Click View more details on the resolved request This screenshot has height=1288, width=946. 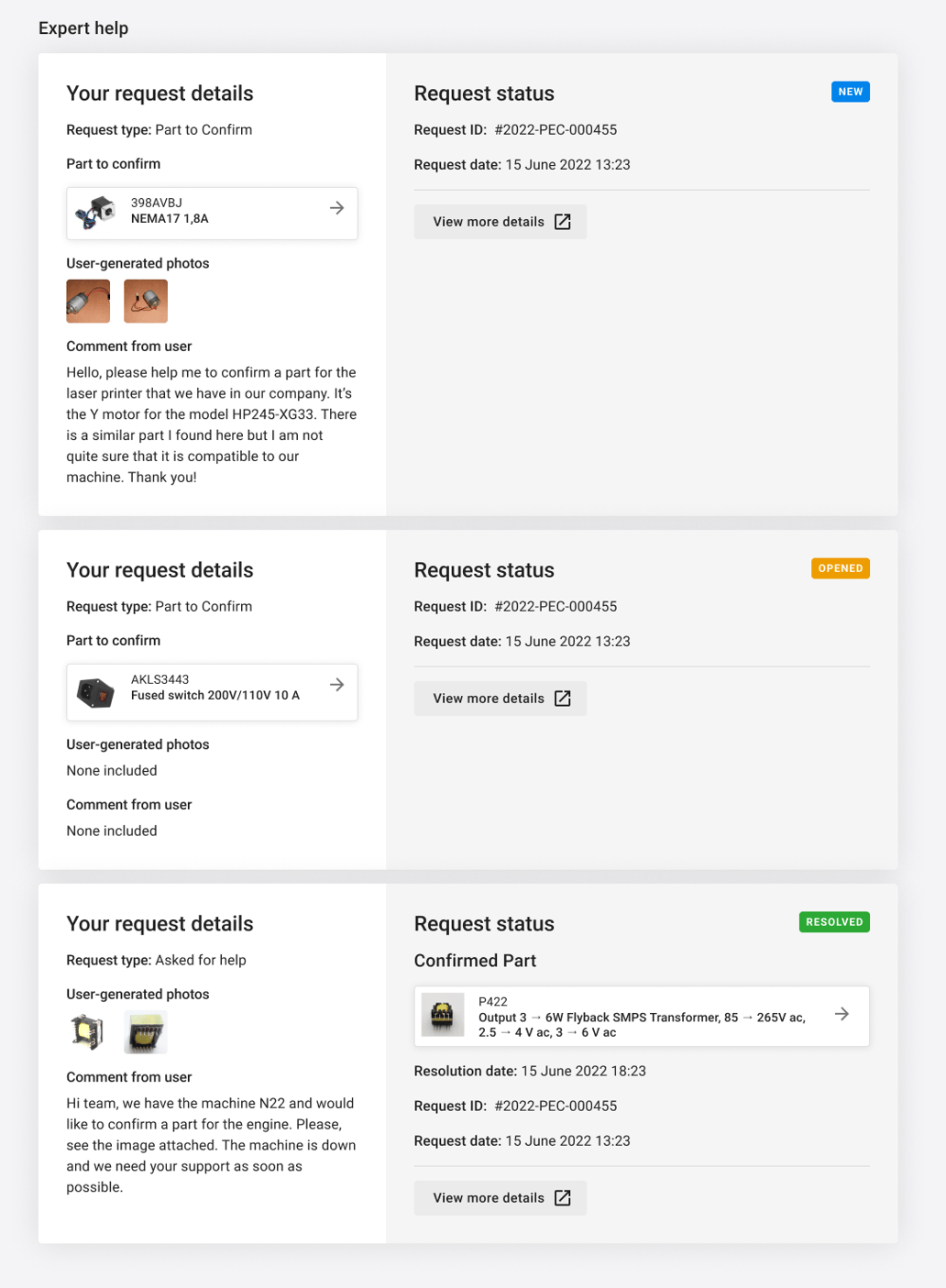(x=500, y=1197)
